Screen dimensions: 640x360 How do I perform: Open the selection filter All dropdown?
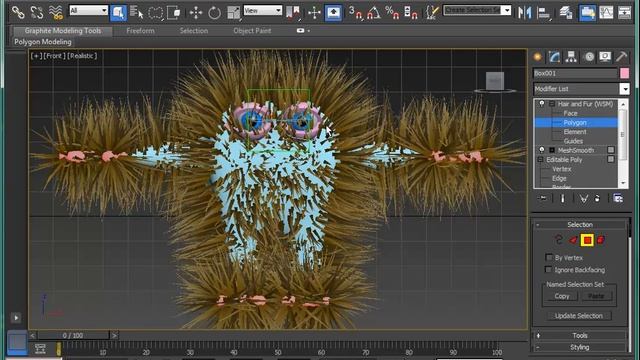(89, 11)
